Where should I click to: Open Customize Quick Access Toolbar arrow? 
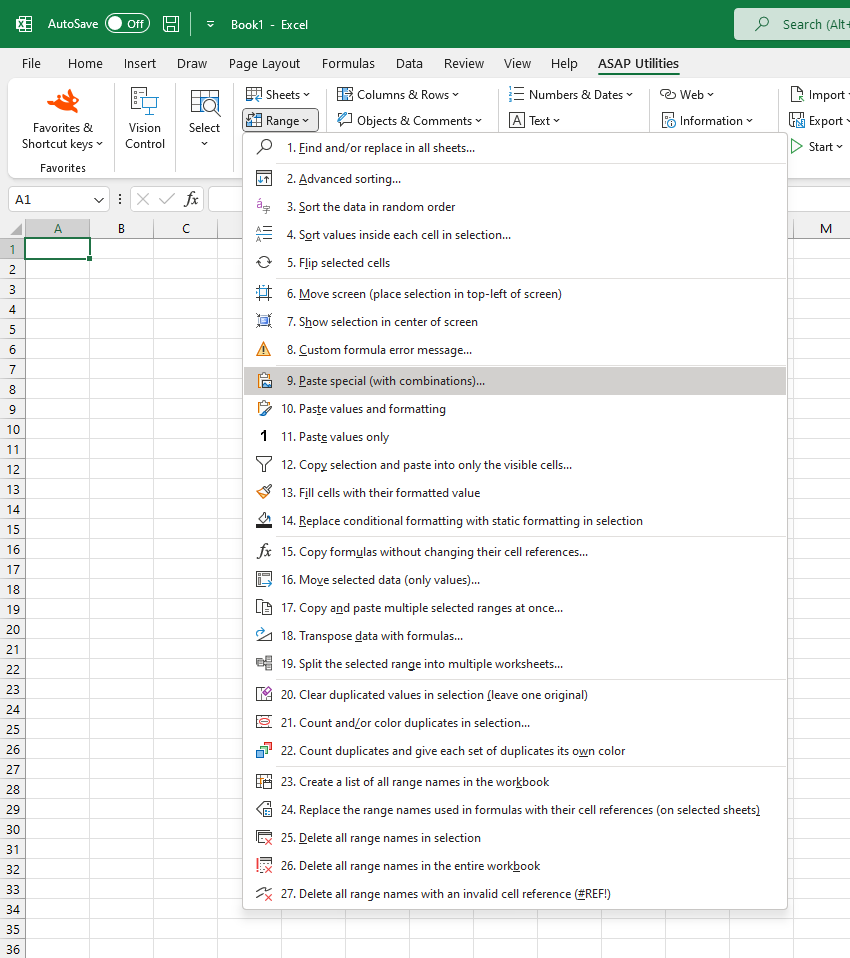point(210,24)
